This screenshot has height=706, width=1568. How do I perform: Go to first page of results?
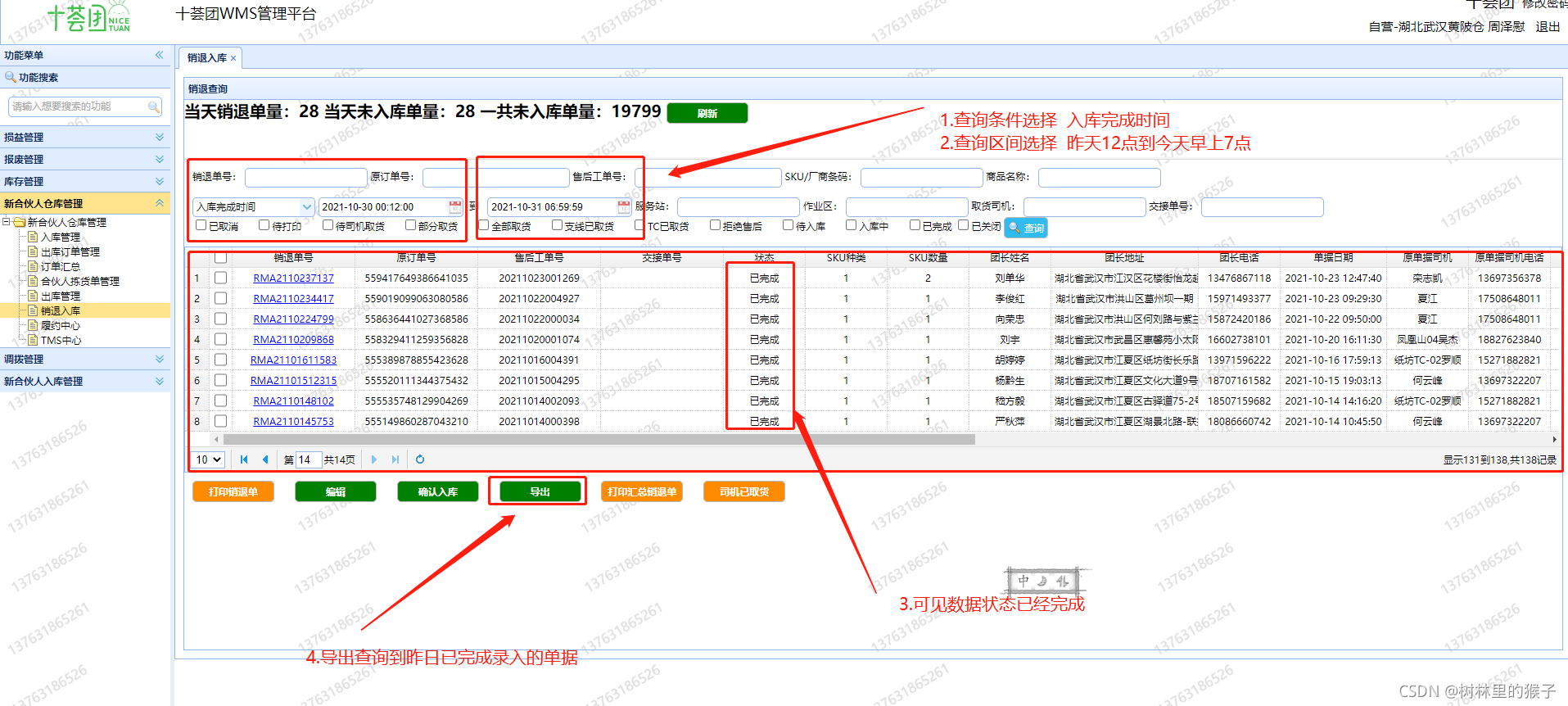tap(244, 459)
